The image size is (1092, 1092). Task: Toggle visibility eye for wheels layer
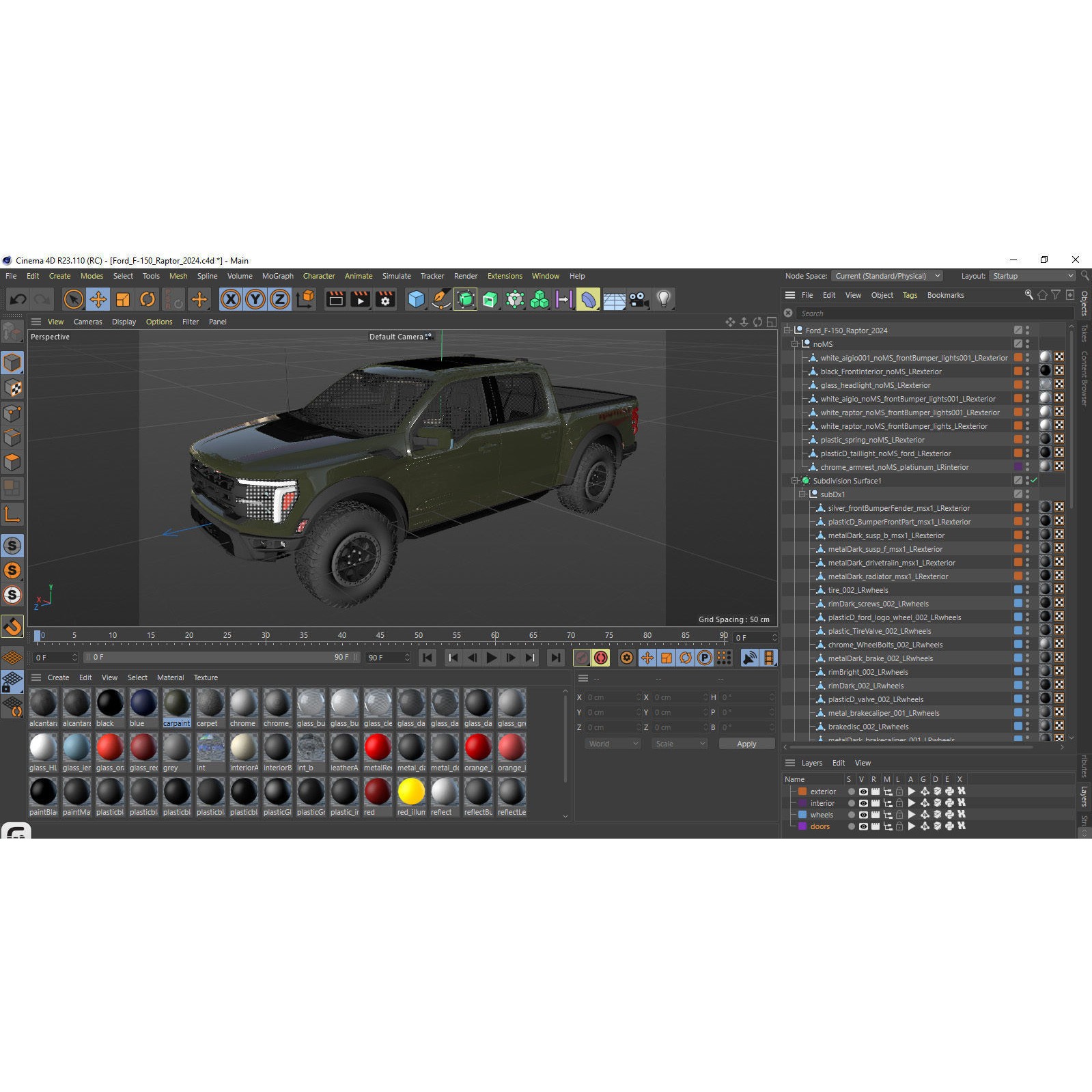pos(863,815)
